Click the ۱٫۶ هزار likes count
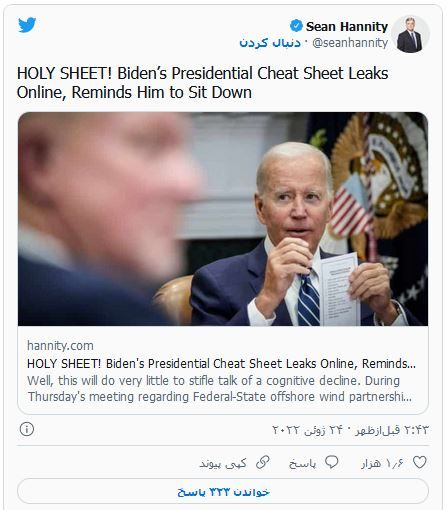Screen dimensions: 448x510 [382, 463]
